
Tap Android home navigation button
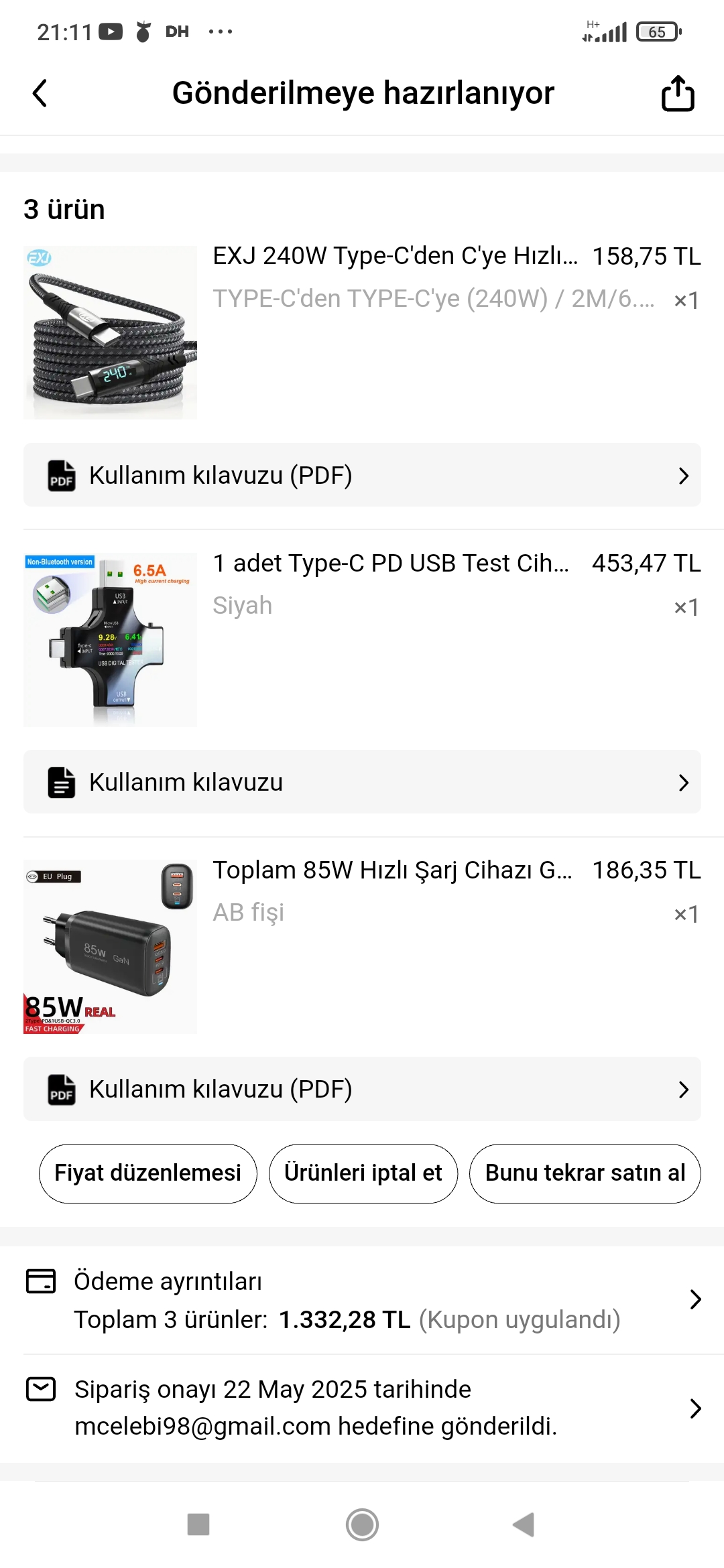pyautogui.click(x=362, y=1524)
